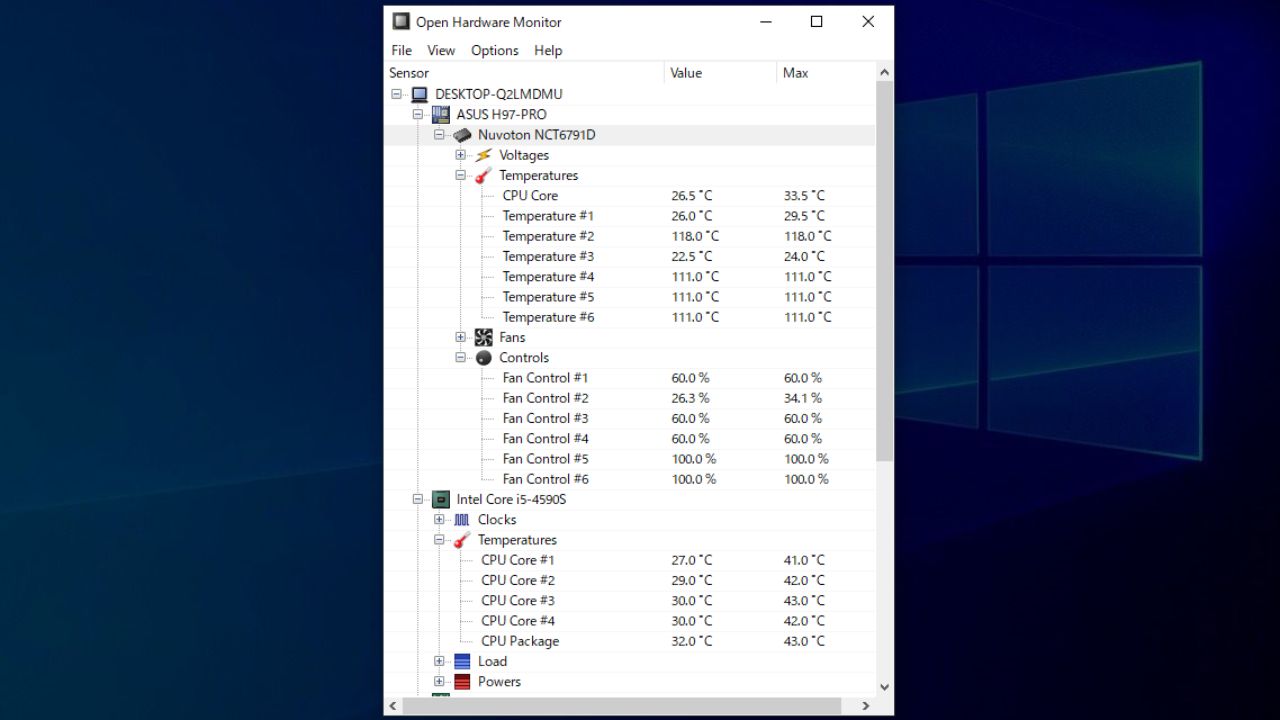Click the Voltages lightning bolt icon

click(484, 155)
